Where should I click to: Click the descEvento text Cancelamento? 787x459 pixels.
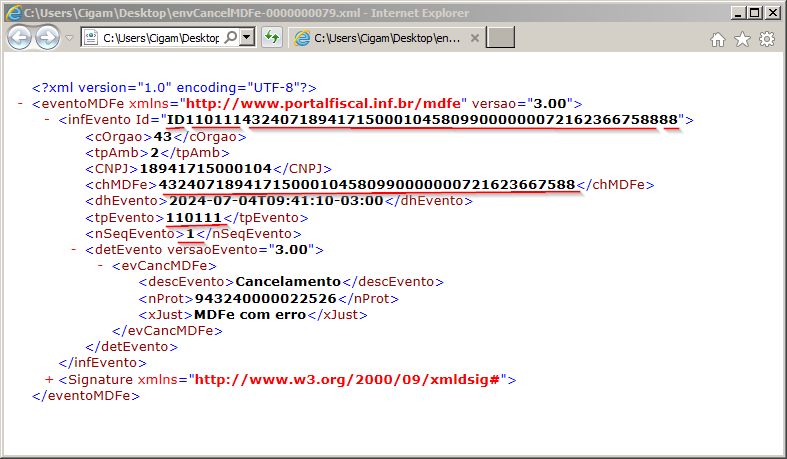click(x=288, y=281)
